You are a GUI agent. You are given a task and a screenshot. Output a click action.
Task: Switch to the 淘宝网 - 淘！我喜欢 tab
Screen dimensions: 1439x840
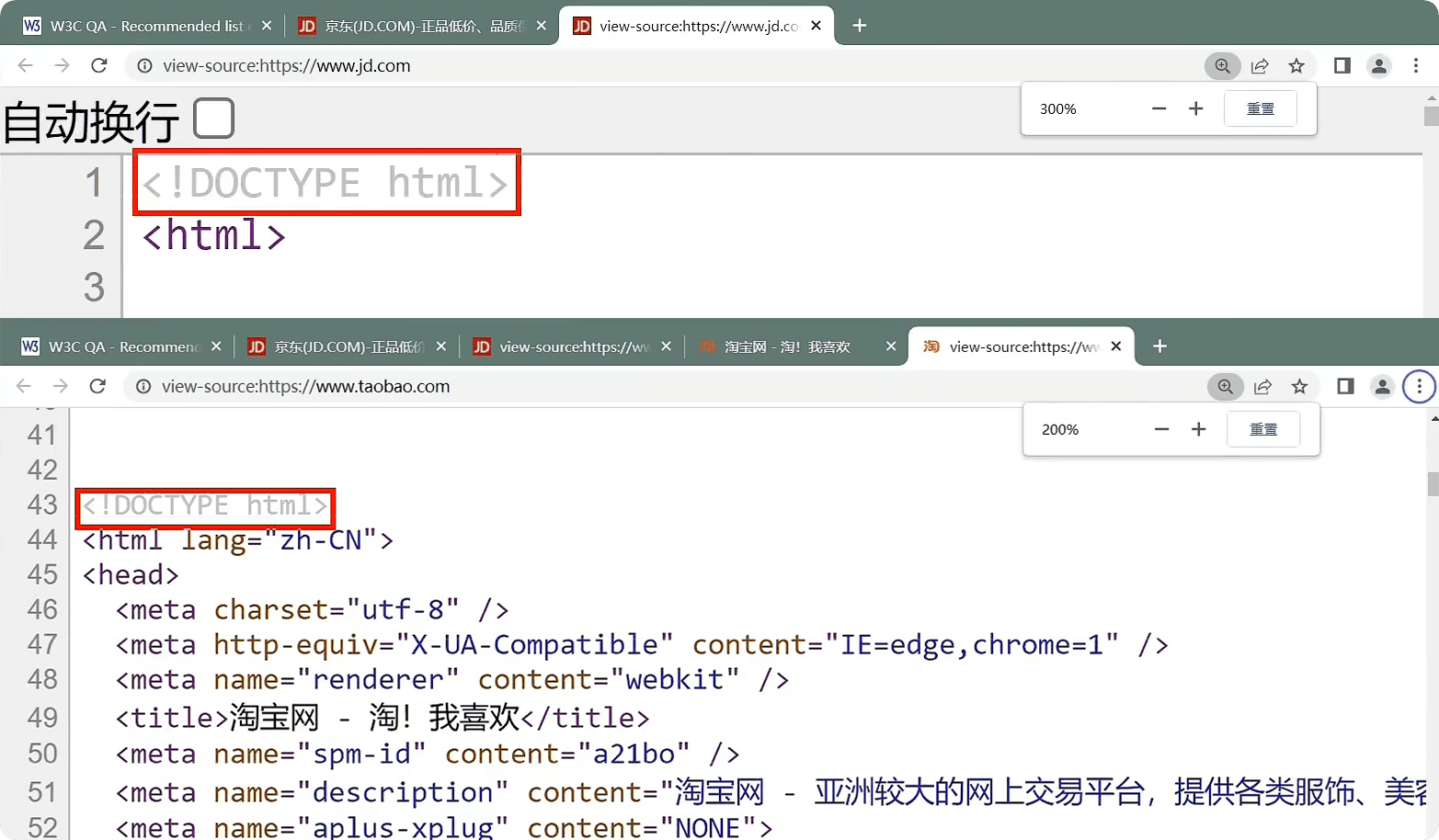pyautogui.click(x=786, y=346)
